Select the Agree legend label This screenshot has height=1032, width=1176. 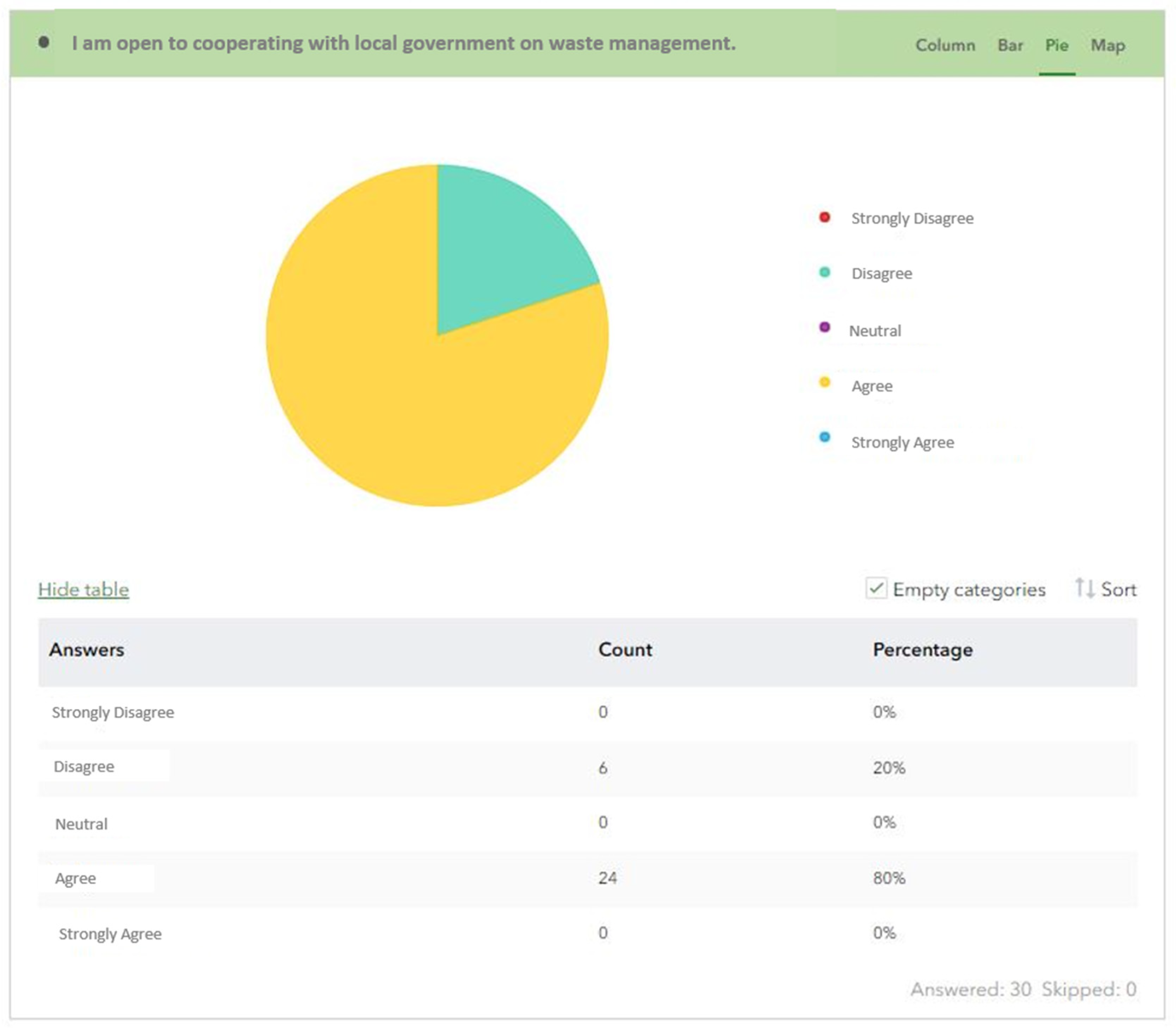872,386
